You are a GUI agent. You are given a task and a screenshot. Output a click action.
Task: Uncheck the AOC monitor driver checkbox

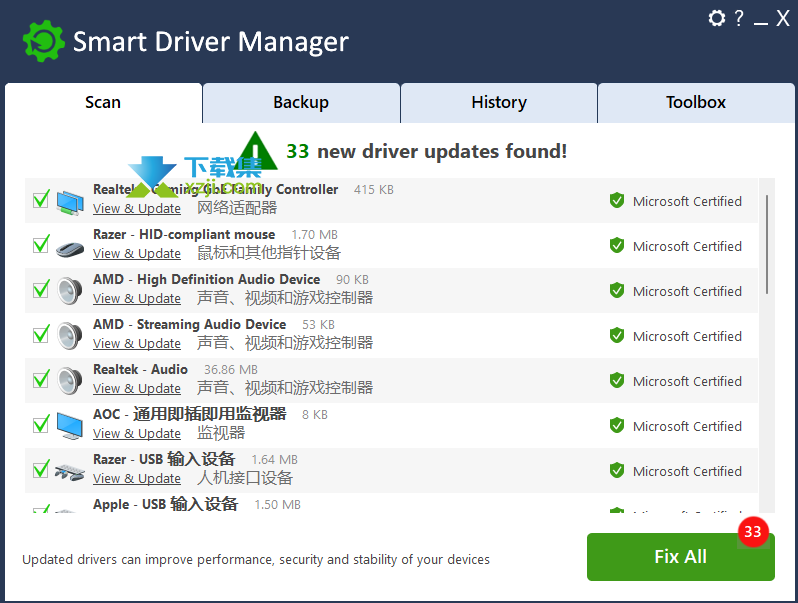[41, 424]
